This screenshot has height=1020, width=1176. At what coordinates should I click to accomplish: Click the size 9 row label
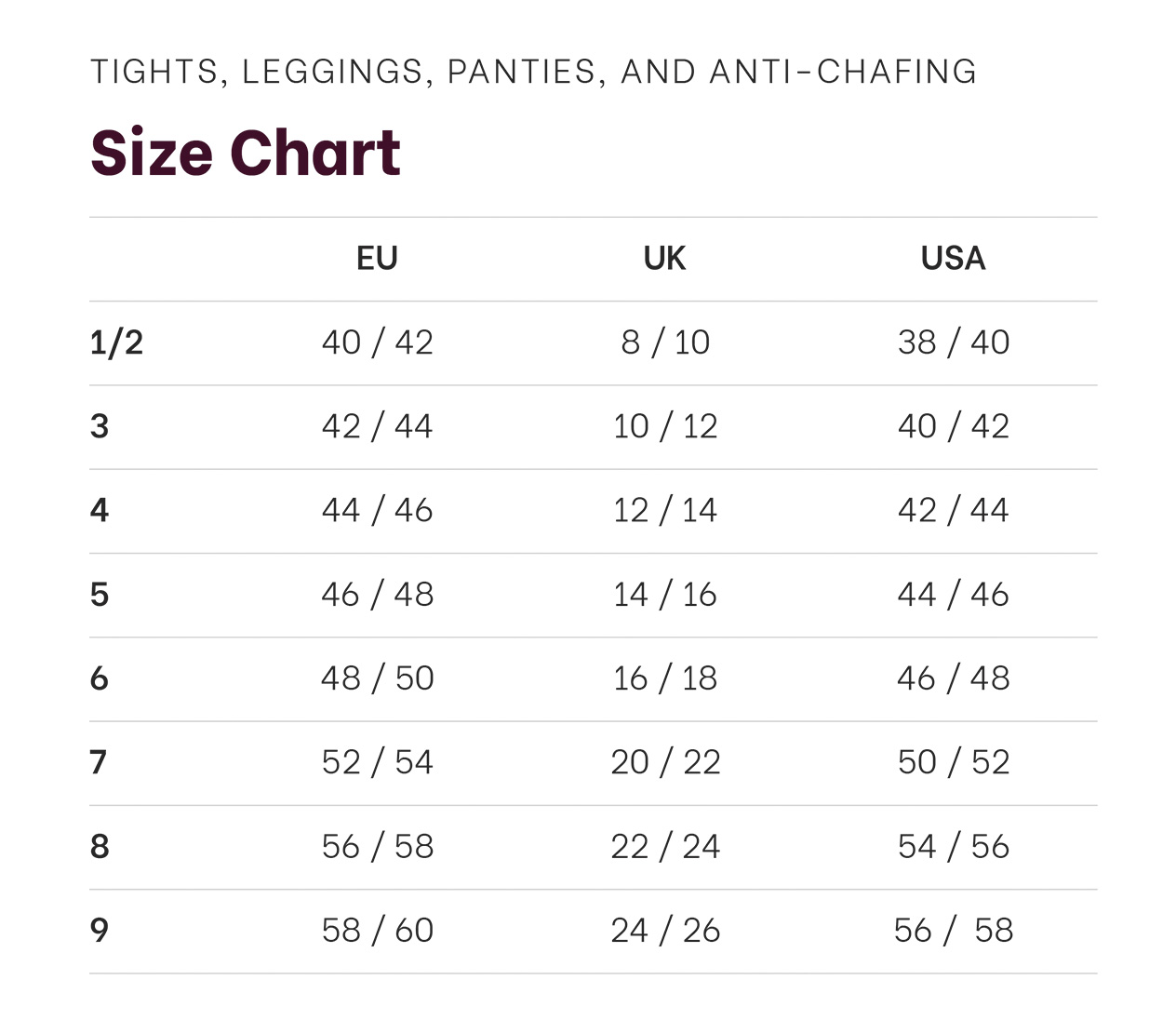coord(100,930)
